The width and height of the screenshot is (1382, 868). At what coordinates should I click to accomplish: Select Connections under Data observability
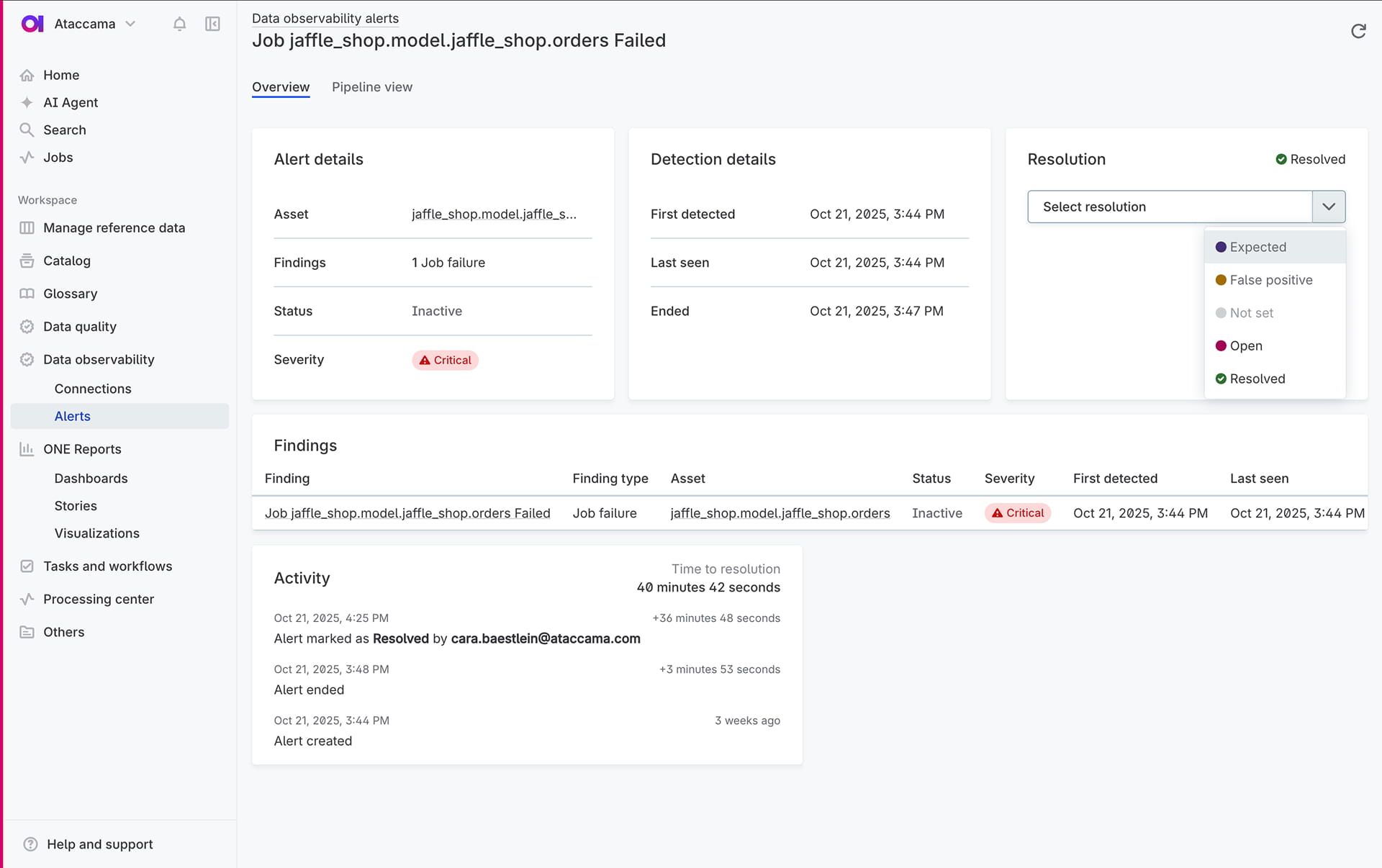(x=93, y=389)
